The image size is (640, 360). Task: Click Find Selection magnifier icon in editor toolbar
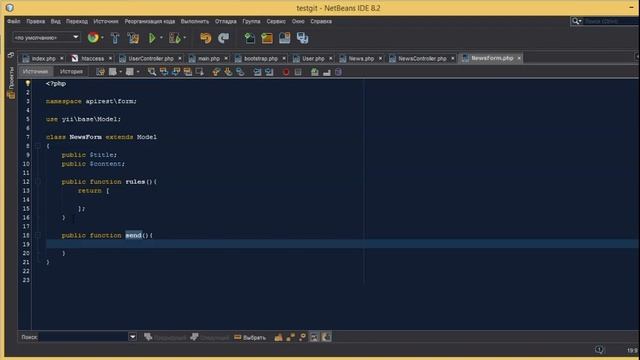pos(152,72)
